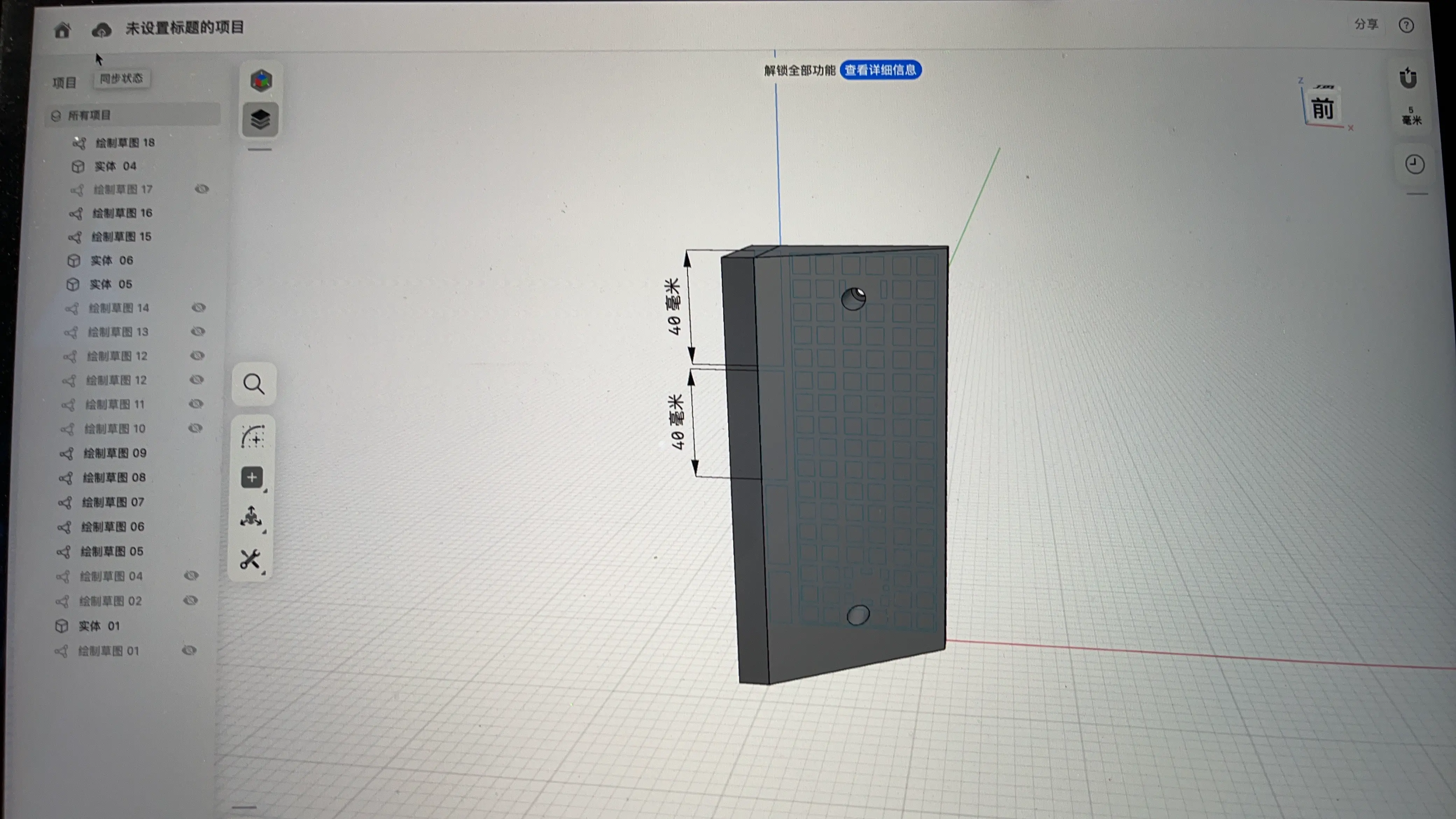The width and height of the screenshot is (1456, 819).
Task: Toggle visibility of 绘制草图 02
Action: [x=190, y=600]
